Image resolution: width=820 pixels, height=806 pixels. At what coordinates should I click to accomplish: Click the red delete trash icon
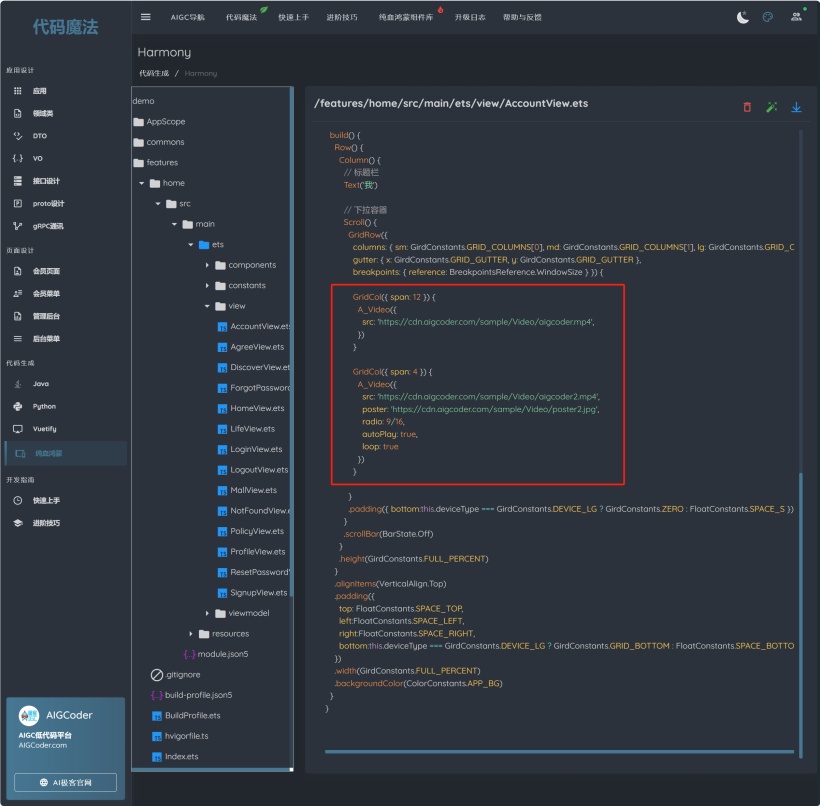coord(747,107)
